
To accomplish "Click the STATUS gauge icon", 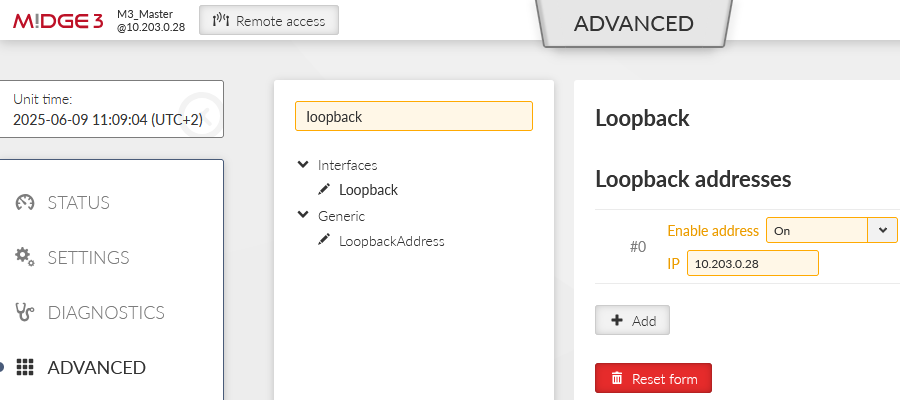I will (x=25, y=203).
